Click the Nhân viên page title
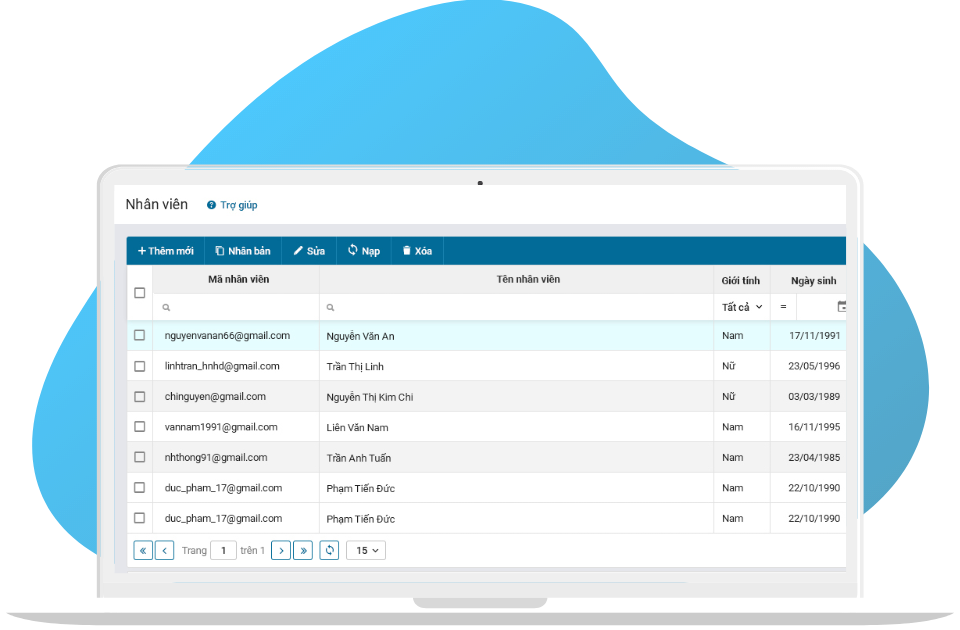The height and width of the screenshot is (630, 960). click(157, 204)
